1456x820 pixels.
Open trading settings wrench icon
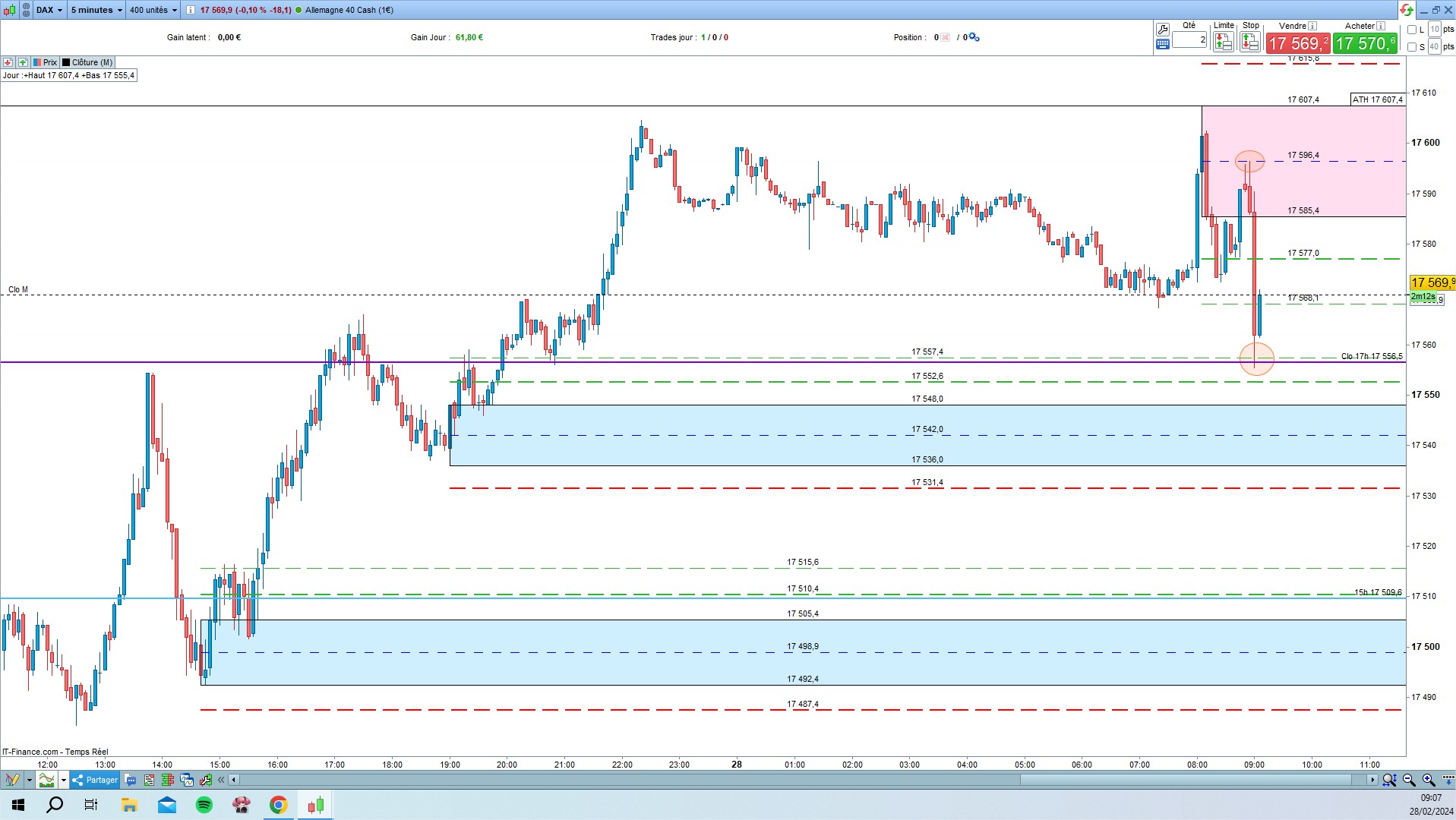pyautogui.click(x=1162, y=30)
